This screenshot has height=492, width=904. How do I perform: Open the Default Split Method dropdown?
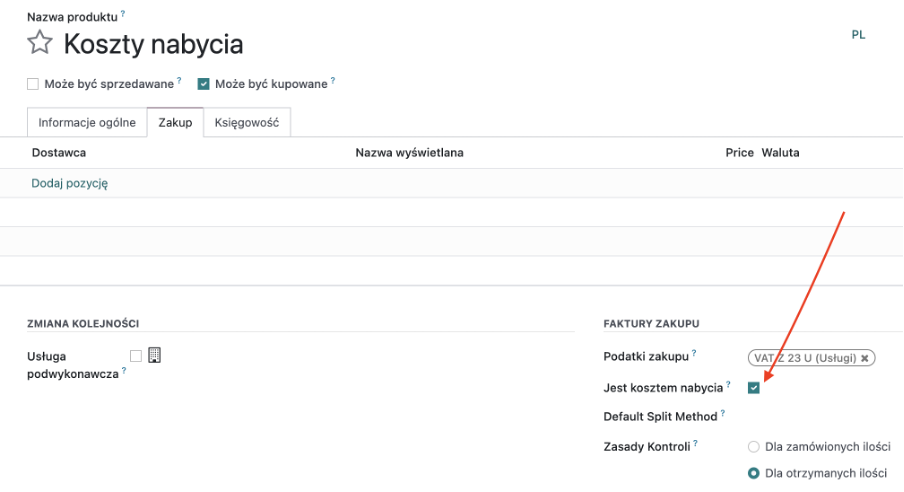point(819,416)
